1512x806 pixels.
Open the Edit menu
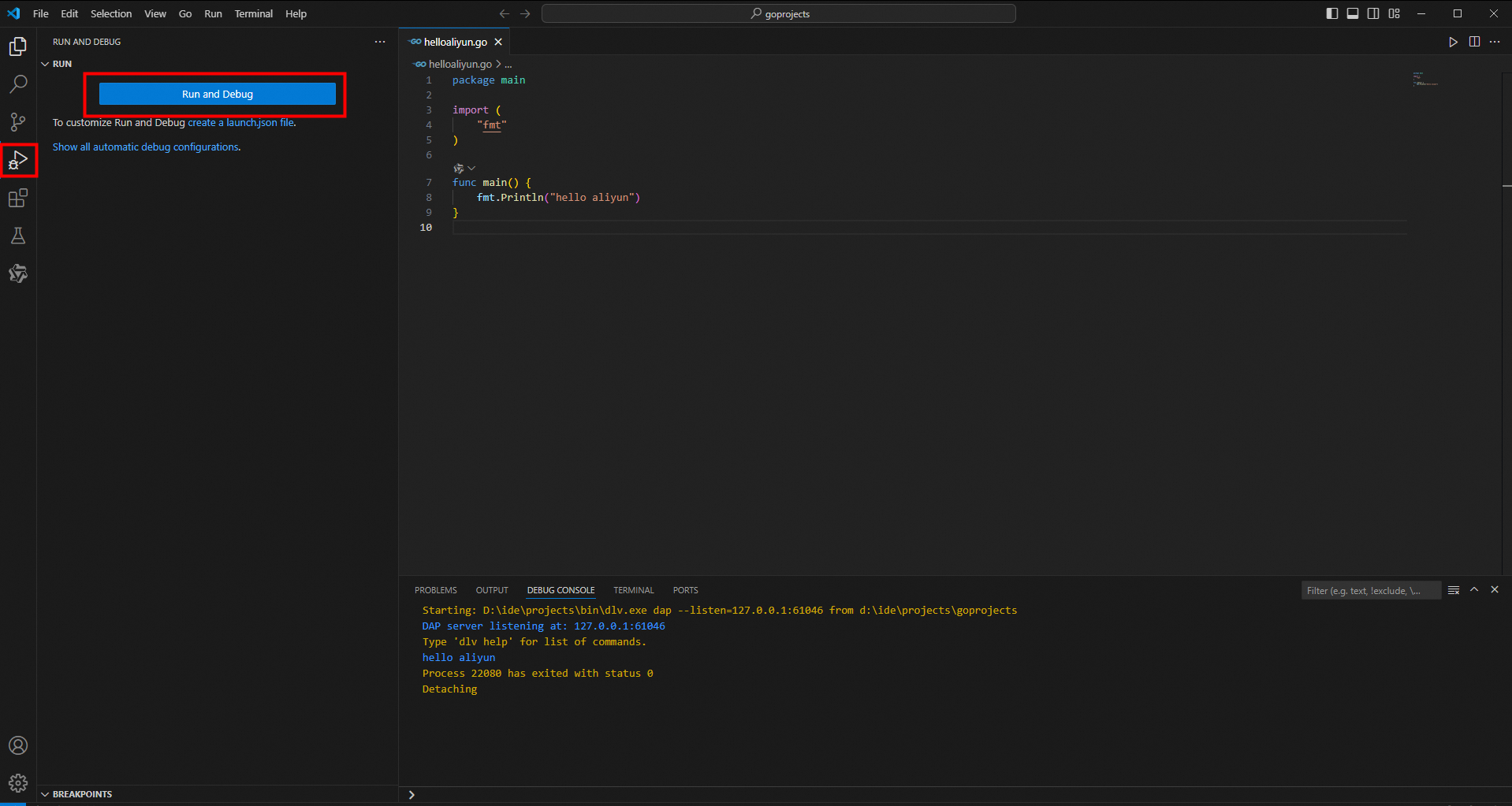point(69,13)
